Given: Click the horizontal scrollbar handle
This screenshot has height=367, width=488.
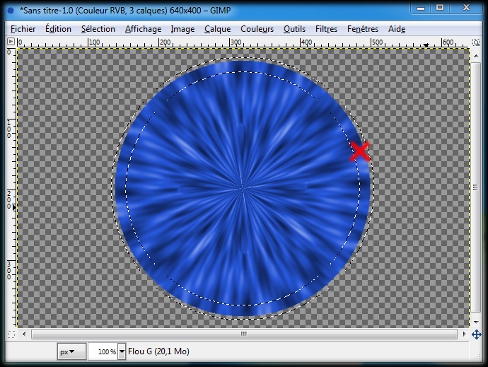Looking at the screenshot, I should coord(244,334).
